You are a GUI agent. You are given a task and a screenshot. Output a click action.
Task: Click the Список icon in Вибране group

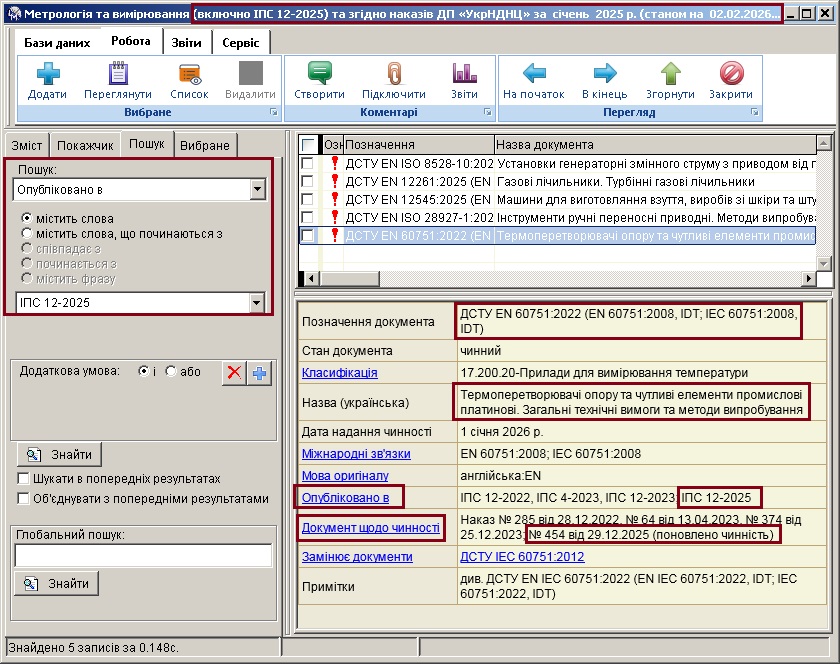189,75
